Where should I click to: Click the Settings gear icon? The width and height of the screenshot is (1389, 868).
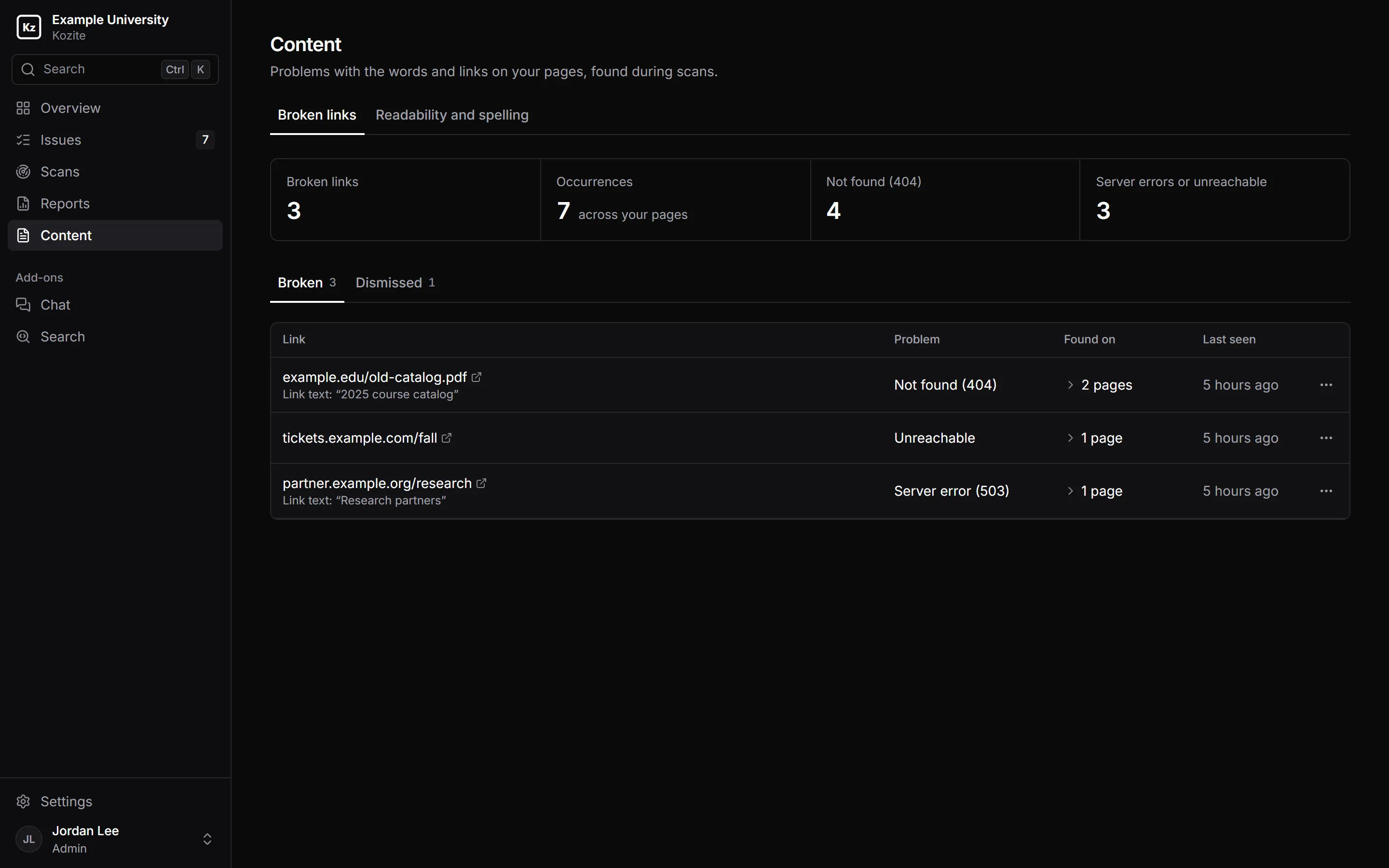coord(23,801)
